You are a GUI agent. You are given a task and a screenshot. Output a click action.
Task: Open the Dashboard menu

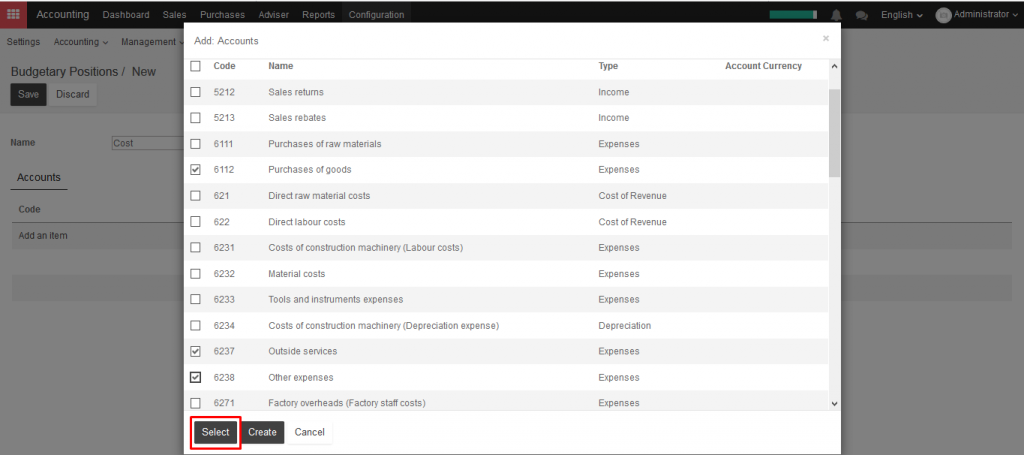coord(126,14)
